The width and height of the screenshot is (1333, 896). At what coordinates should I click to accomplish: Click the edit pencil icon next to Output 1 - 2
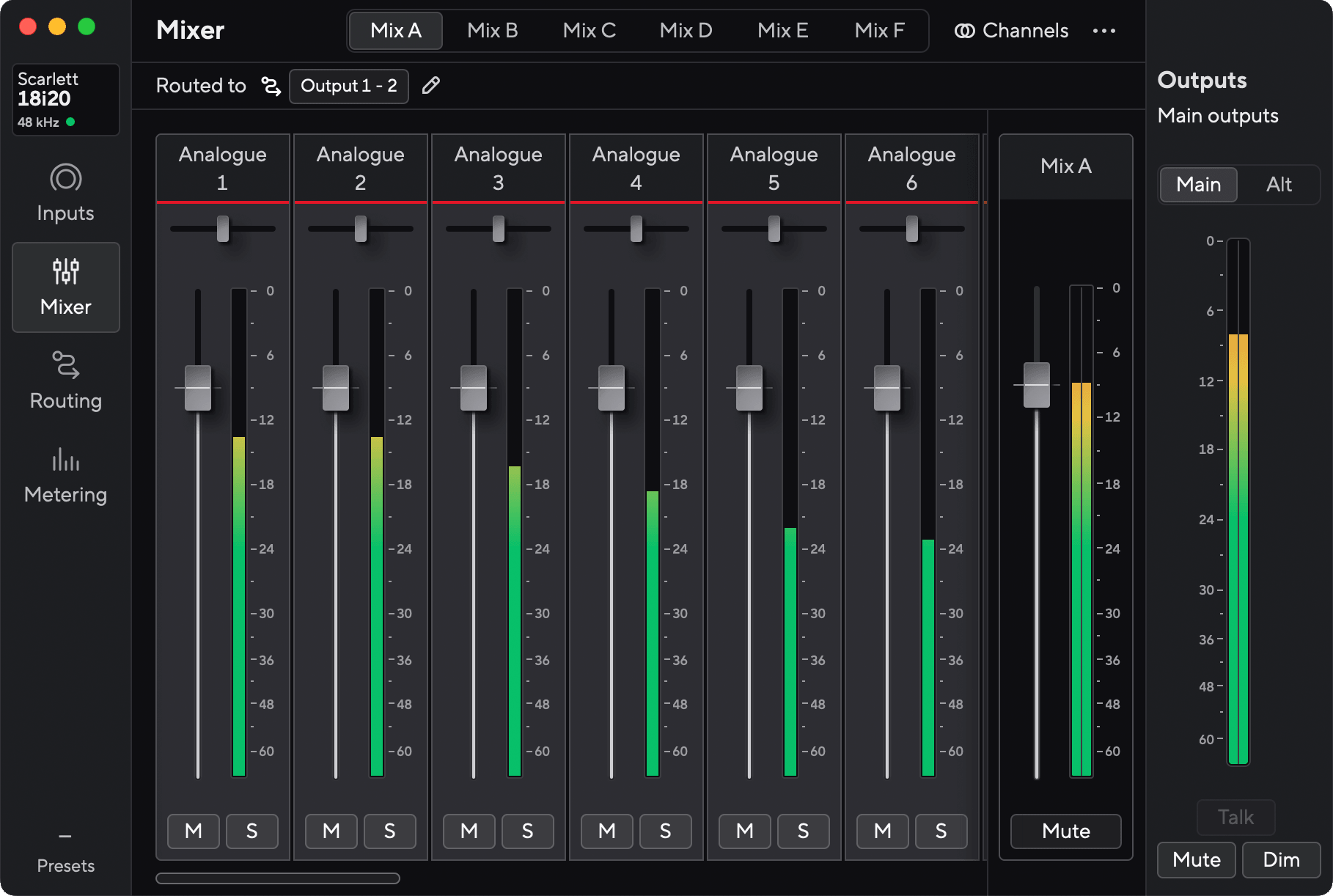(431, 86)
